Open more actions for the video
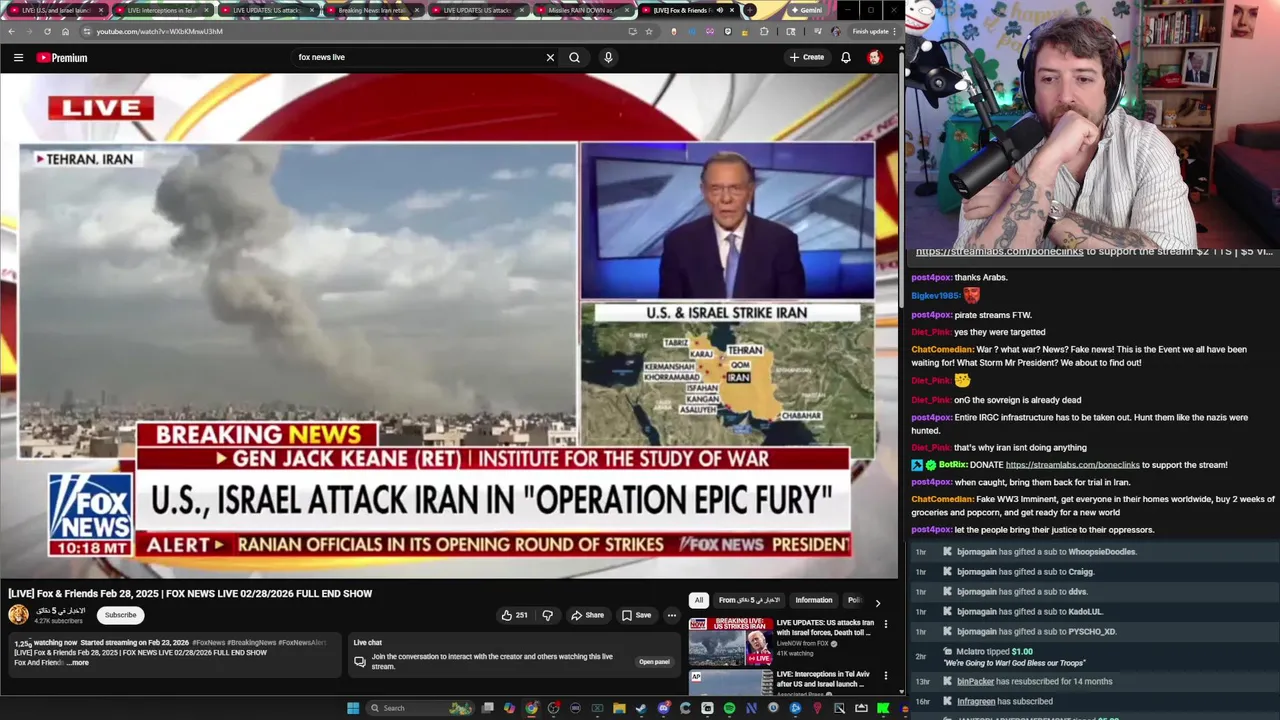This screenshot has height=720, width=1280. click(672, 615)
